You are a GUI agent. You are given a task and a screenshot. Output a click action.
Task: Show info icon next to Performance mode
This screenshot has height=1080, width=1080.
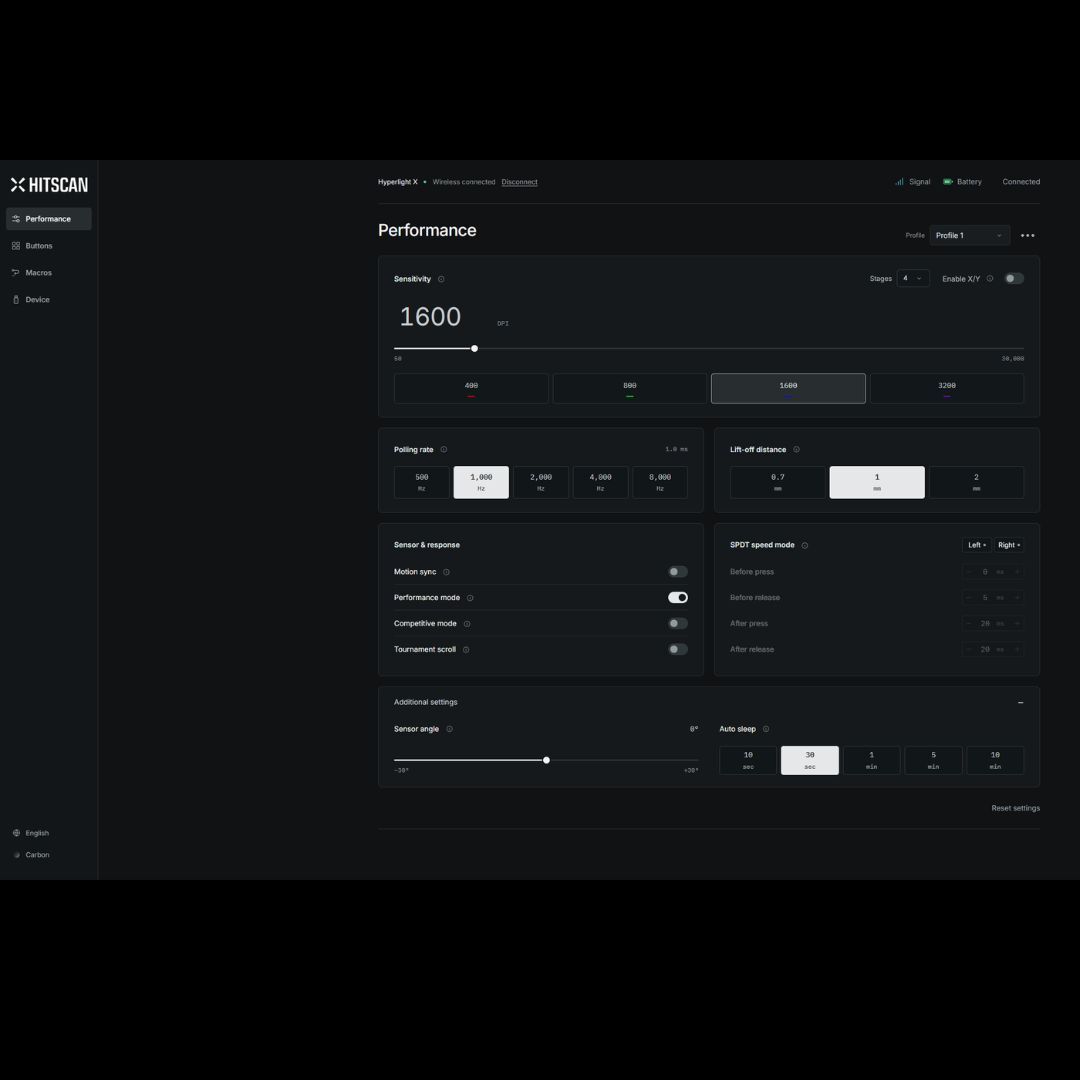click(470, 598)
